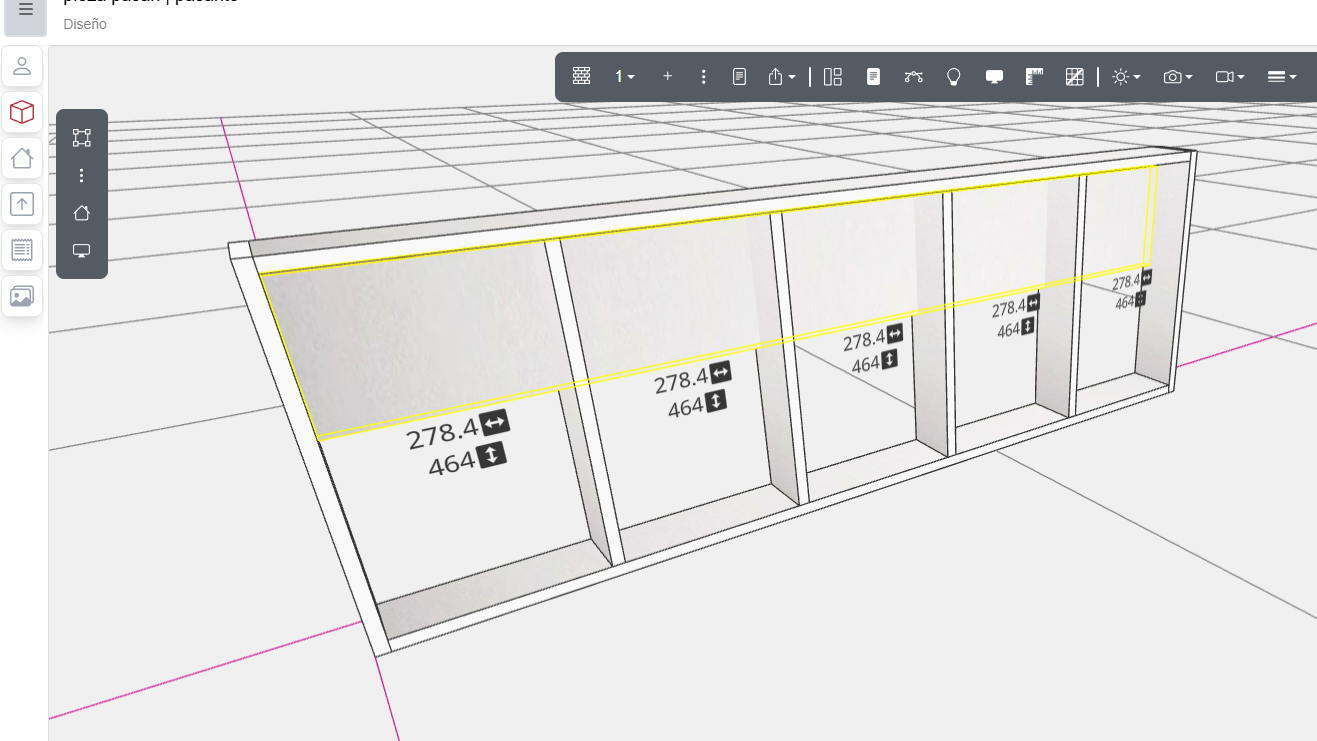Click the panel layout icon in toolbar
The width and height of the screenshot is (1317, 741).
pyautogui.click(x=833, y=76)
